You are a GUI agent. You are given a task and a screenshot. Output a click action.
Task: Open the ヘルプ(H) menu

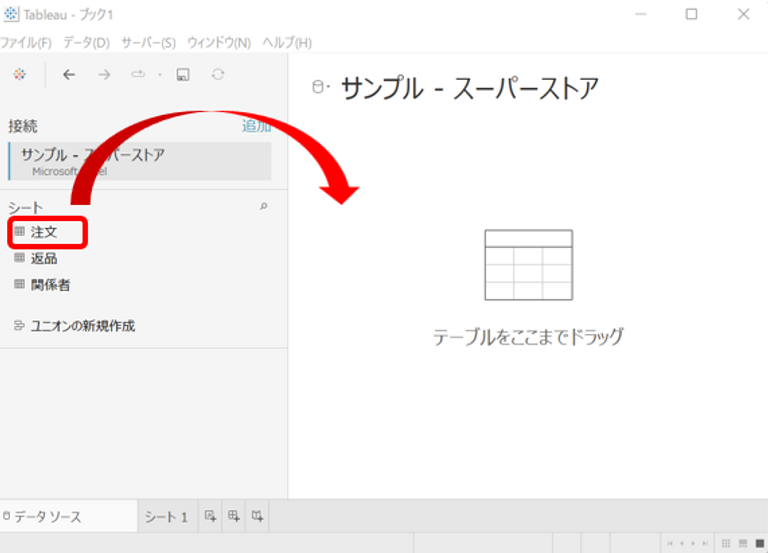click(x=287, y=43)
